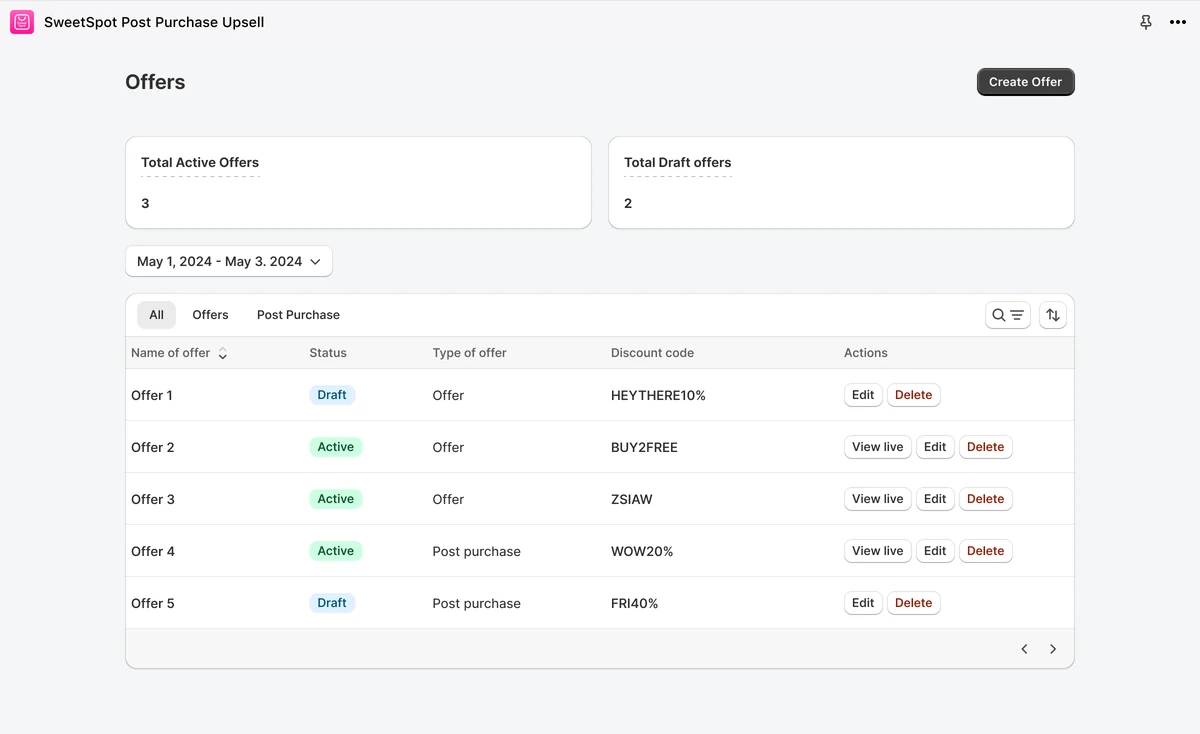Click the Total Active Offers card
The image size is (1200, 734).
pos(358,183)
